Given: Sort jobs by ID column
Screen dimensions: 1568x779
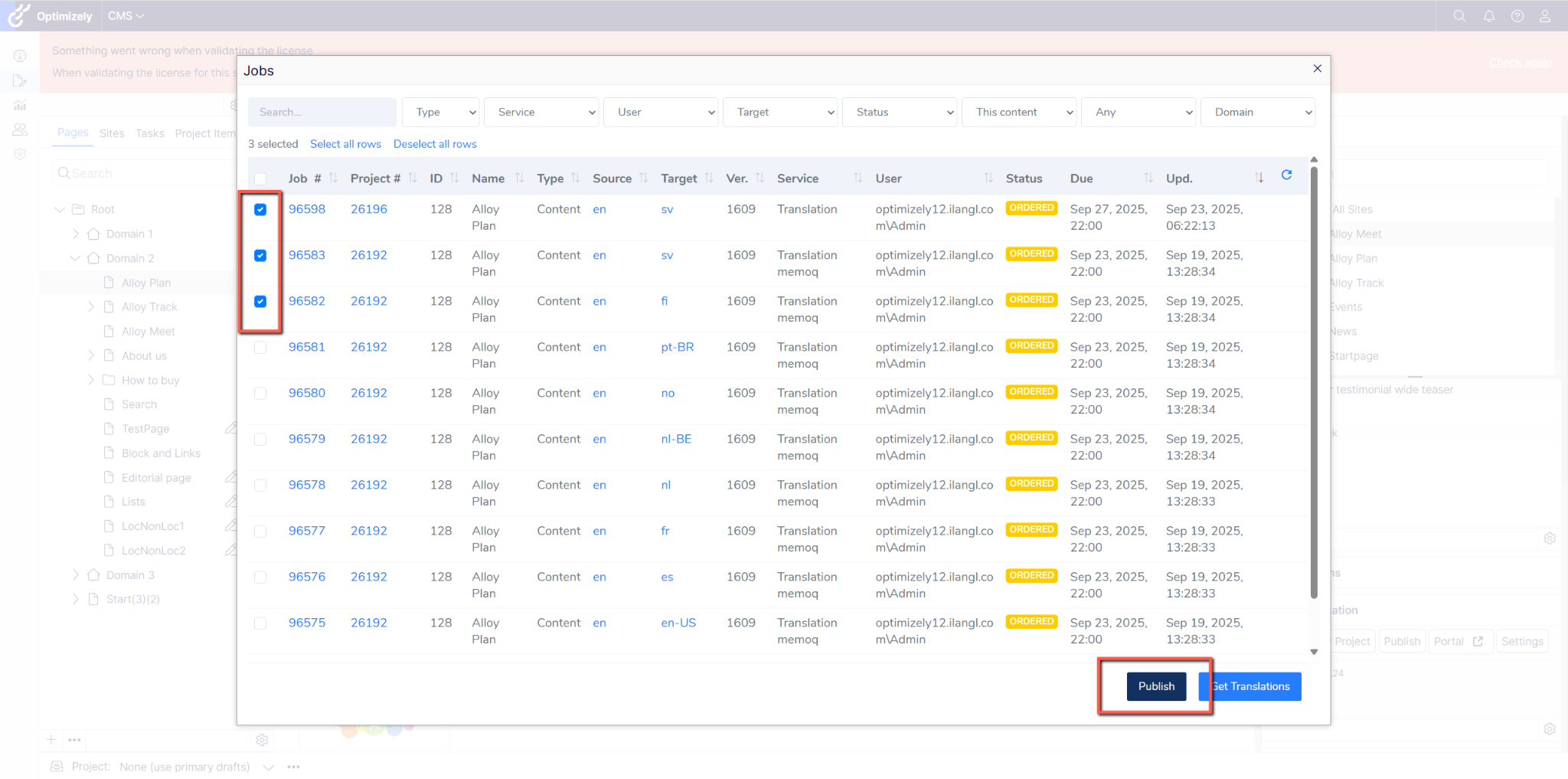Looking at the screenshot, I should coord(454,178).
